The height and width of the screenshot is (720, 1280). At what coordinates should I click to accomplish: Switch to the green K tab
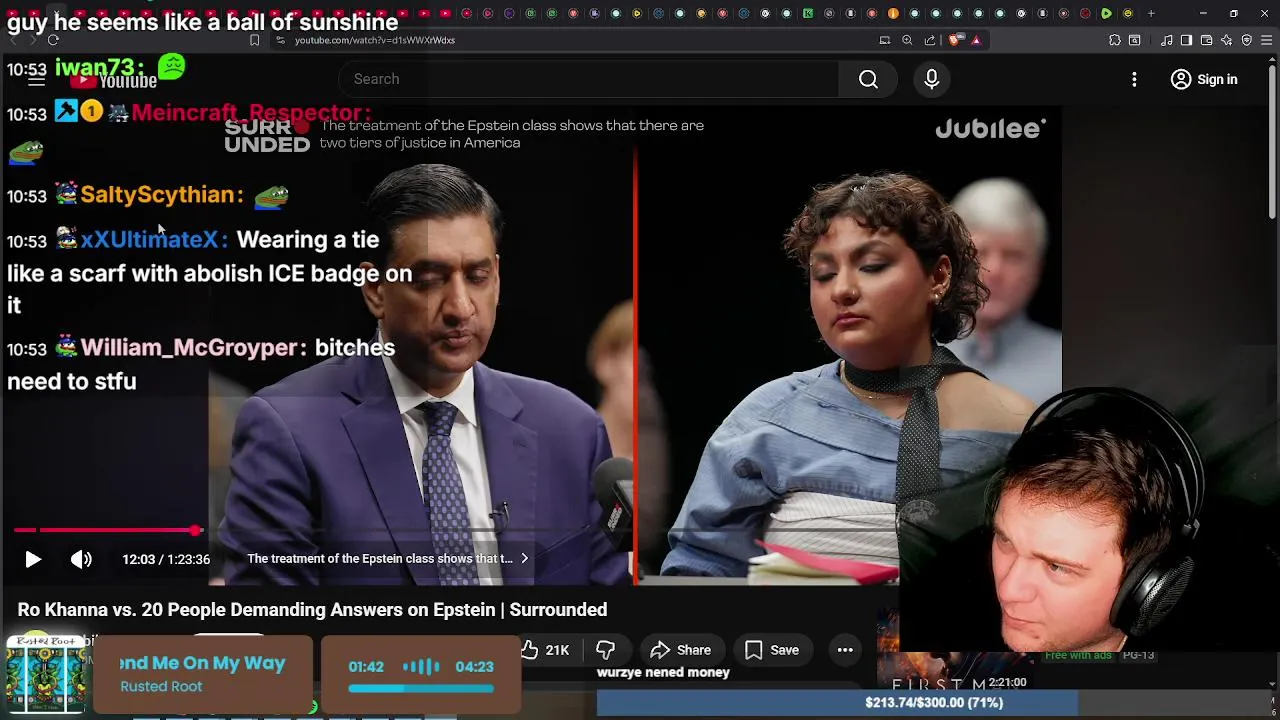(x=808, y=13)
